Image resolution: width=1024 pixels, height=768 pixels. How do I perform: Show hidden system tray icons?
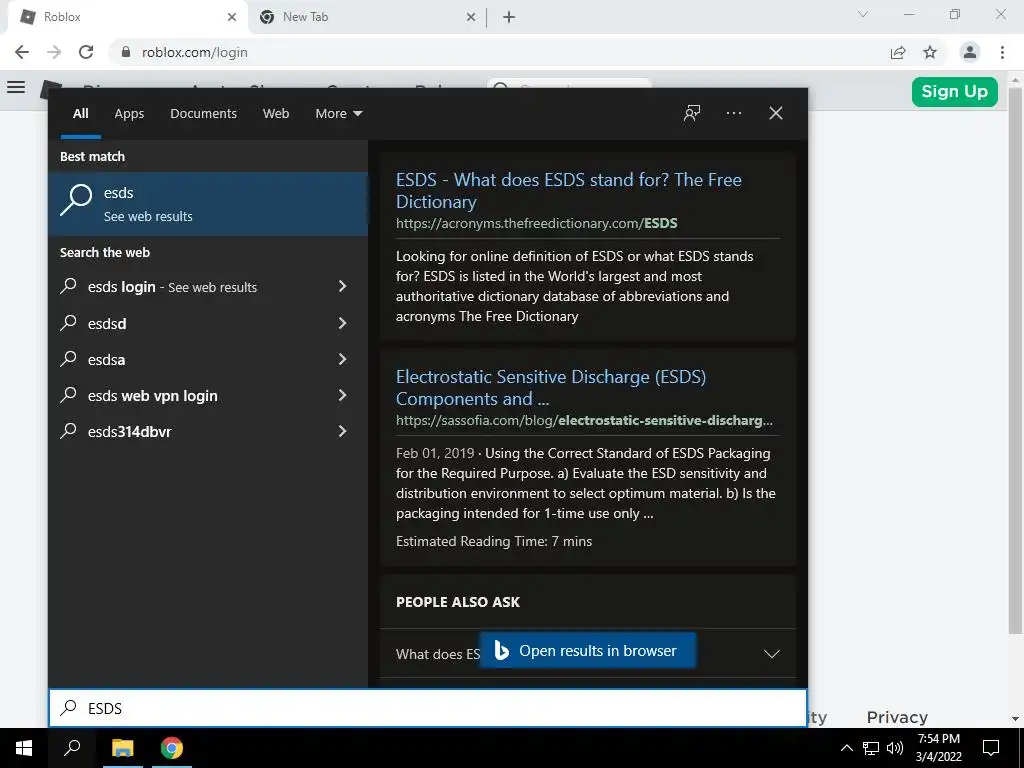846,748
